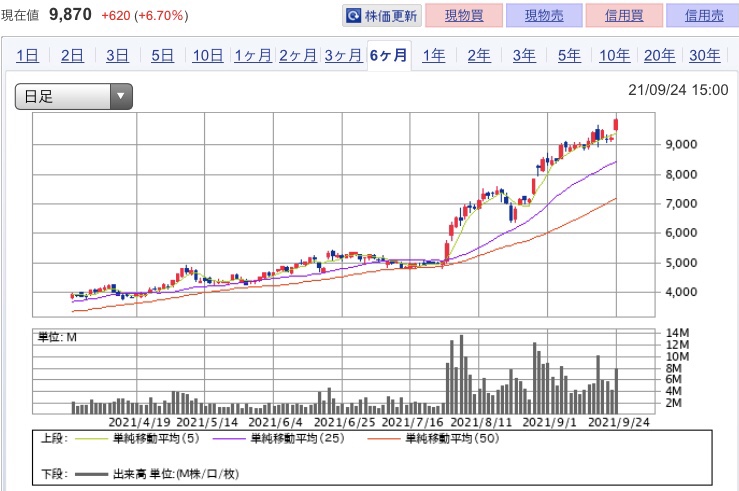Show the 1年 chart period
The image size is (739, 491).
point(434,56)
